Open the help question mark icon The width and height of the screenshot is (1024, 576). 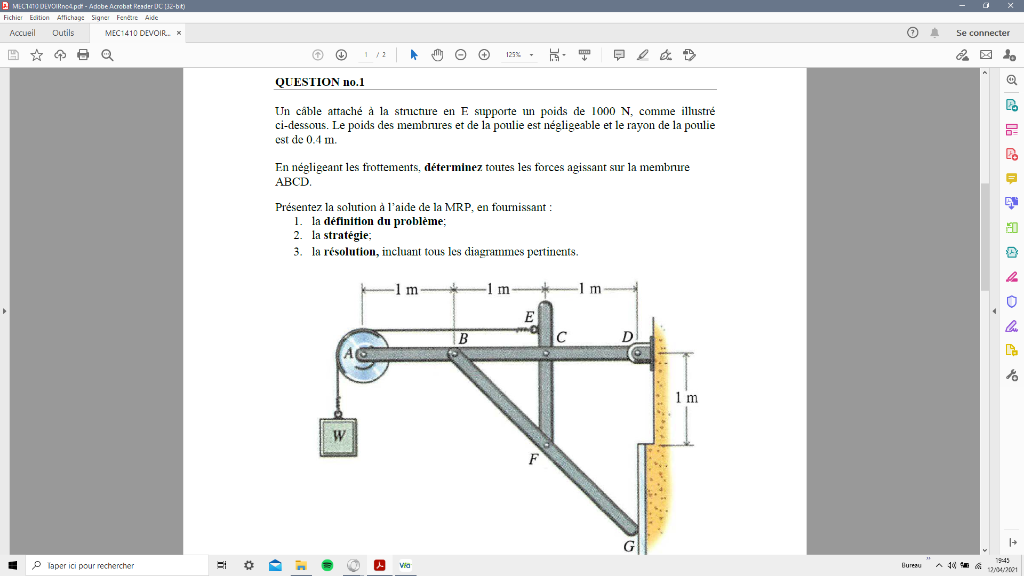(912, 33)
